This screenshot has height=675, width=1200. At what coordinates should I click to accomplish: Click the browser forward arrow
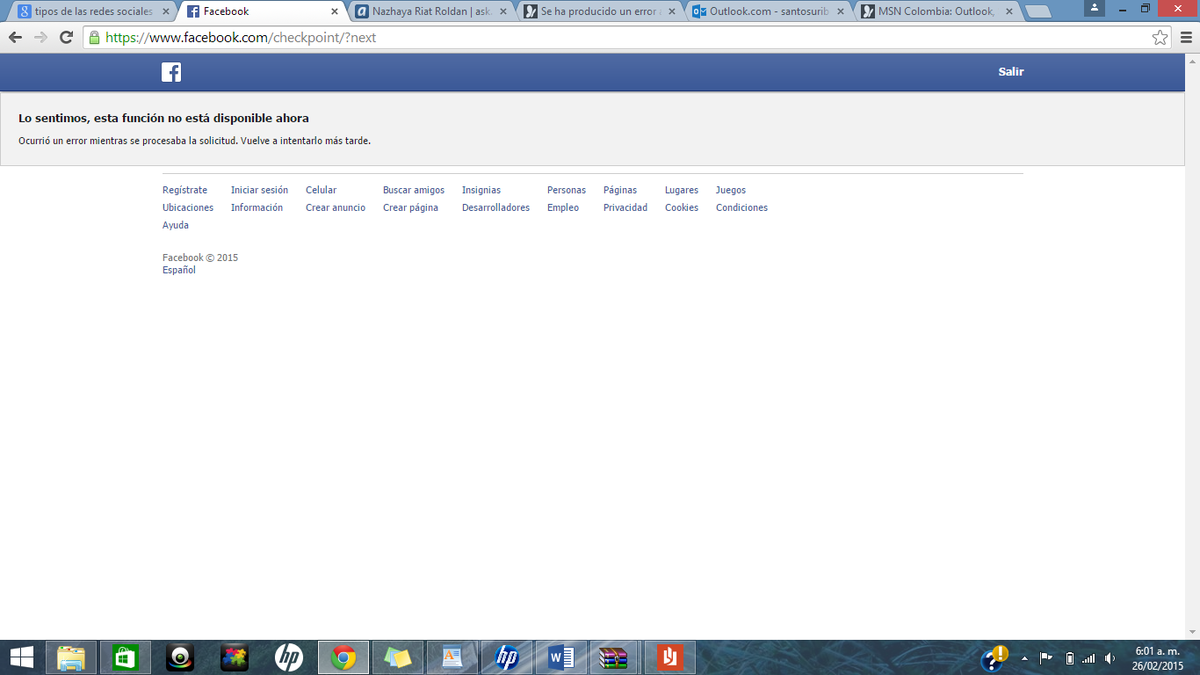[41, 37]
